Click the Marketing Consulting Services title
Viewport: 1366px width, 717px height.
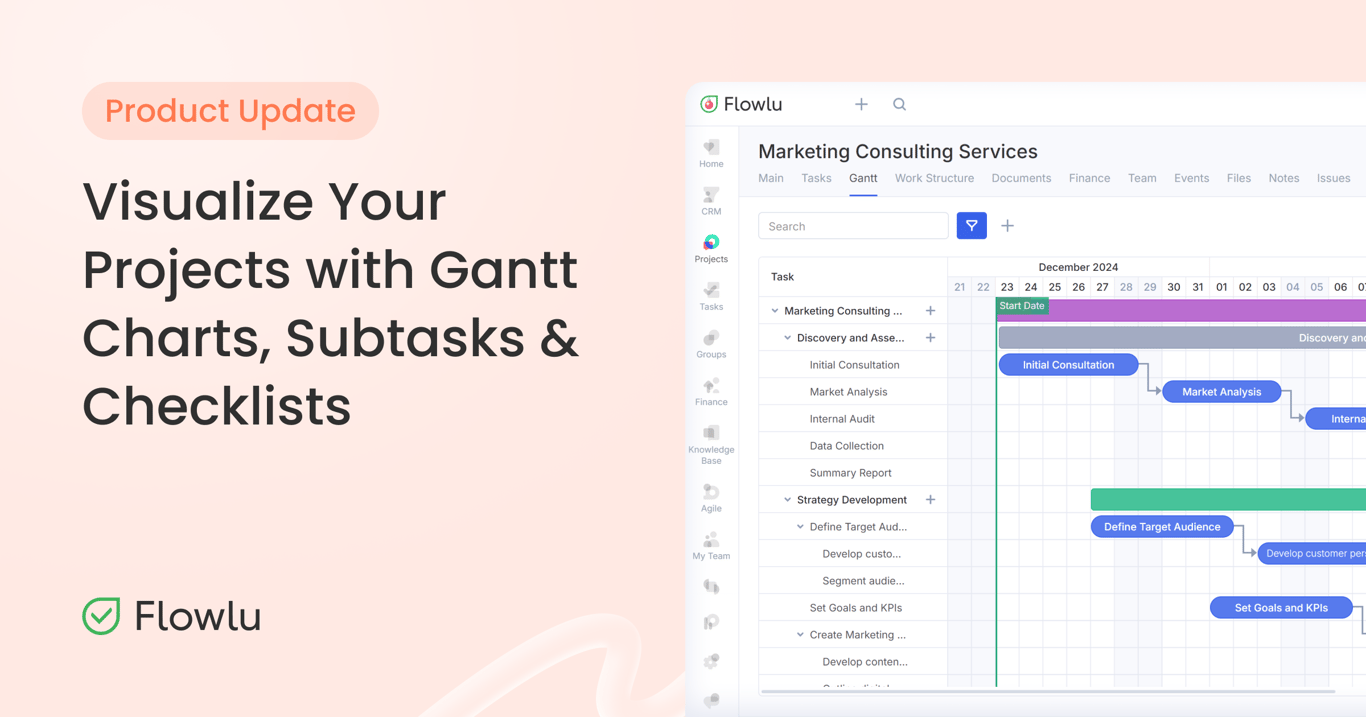(x=898, y=151)
